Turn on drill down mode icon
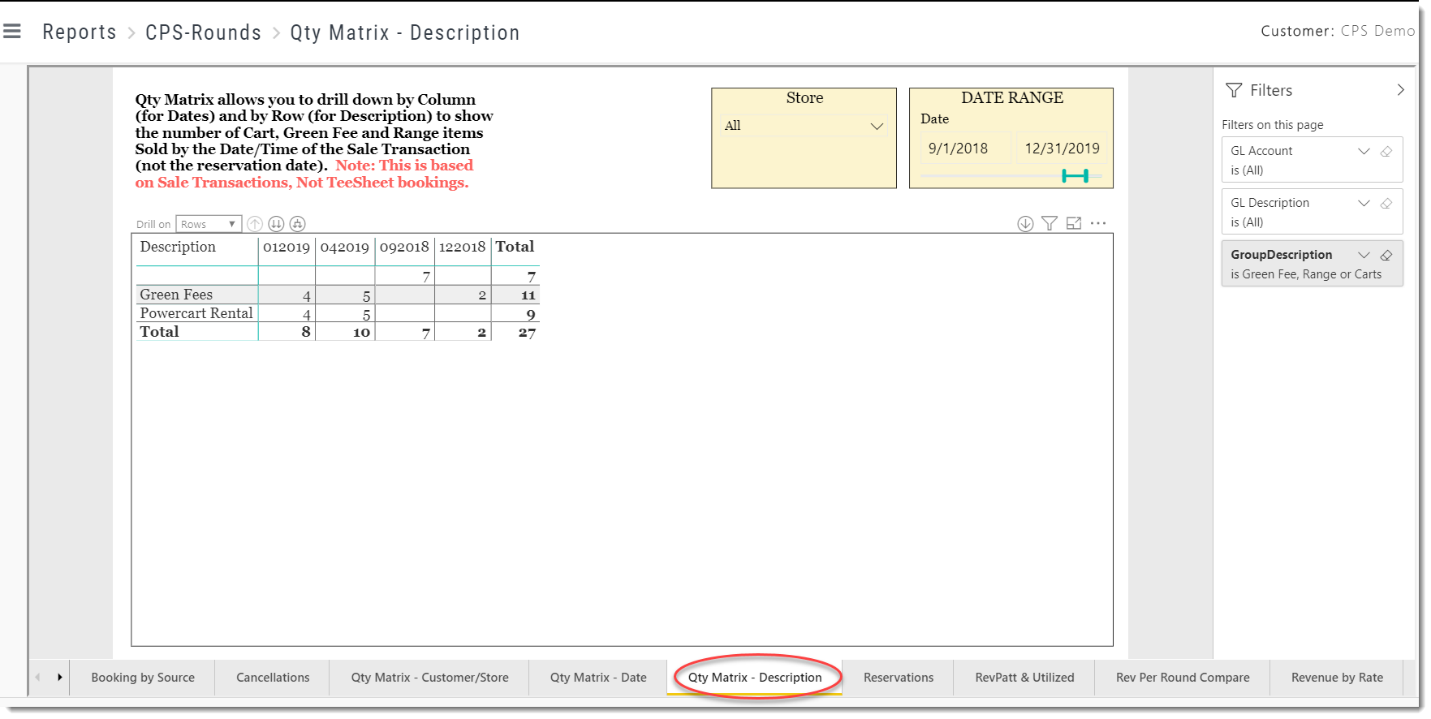This screenshot has width=1431, height=719. pyautogui.click(x=1025, y=224)
